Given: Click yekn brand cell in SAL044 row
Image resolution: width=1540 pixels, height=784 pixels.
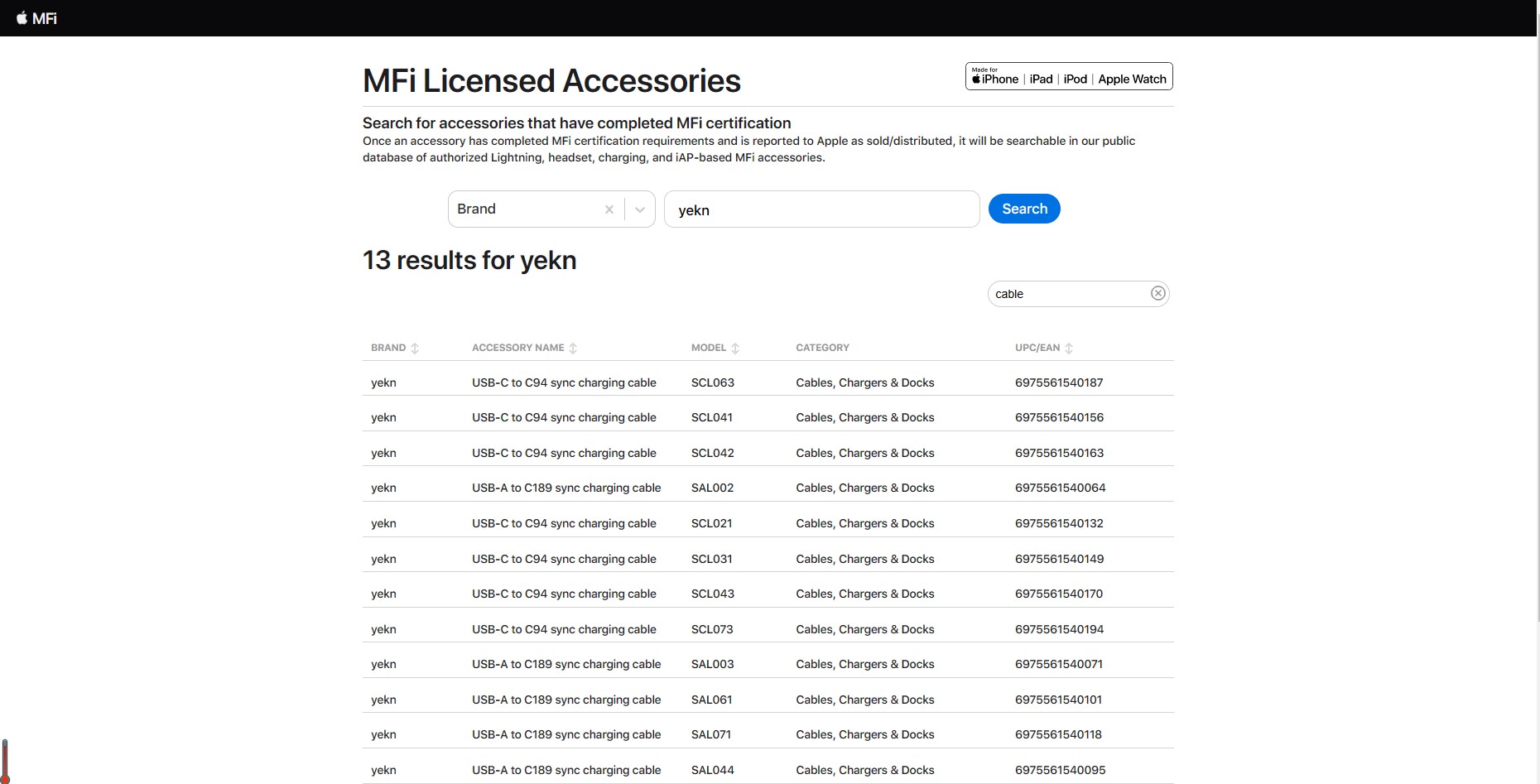Looking at the screenshot, I should [x=383, y=770].
